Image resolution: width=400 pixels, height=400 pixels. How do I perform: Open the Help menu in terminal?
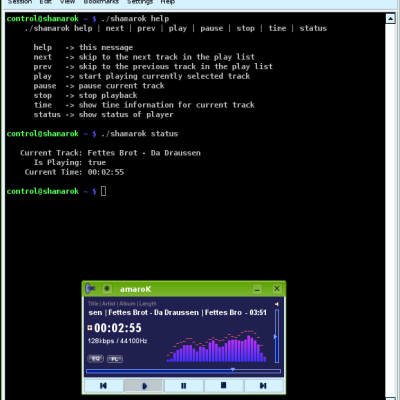[x=167, y=2]
